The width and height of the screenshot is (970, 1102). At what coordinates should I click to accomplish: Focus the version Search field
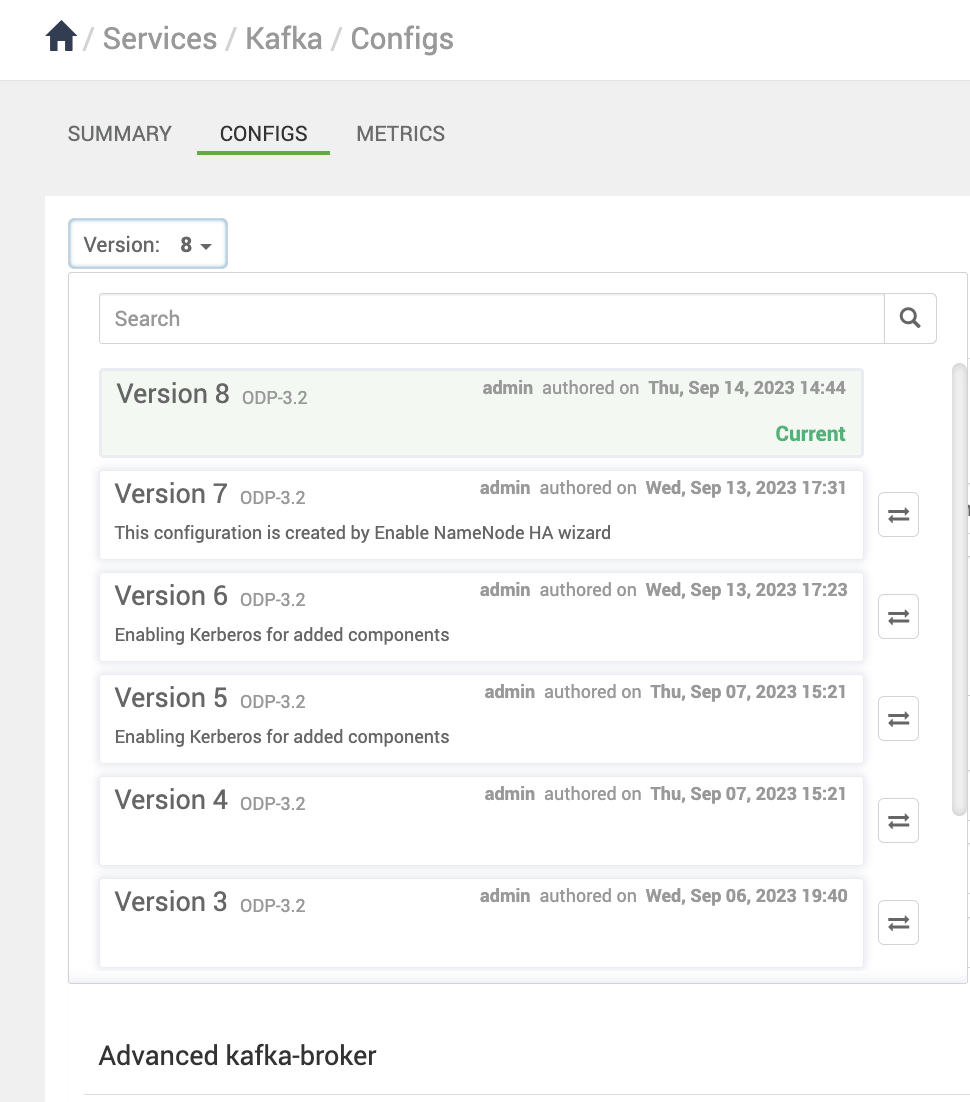[x=491, y=318]
